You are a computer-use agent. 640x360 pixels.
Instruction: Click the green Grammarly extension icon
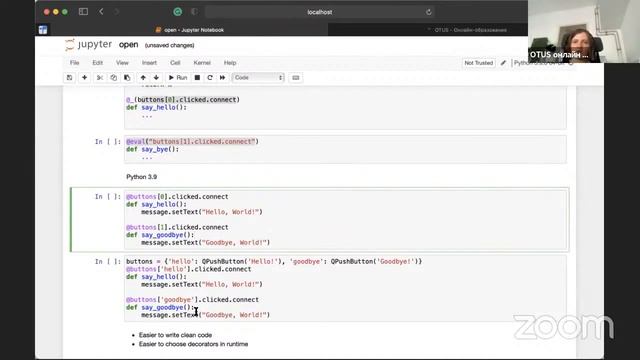(x=178, y=12)
